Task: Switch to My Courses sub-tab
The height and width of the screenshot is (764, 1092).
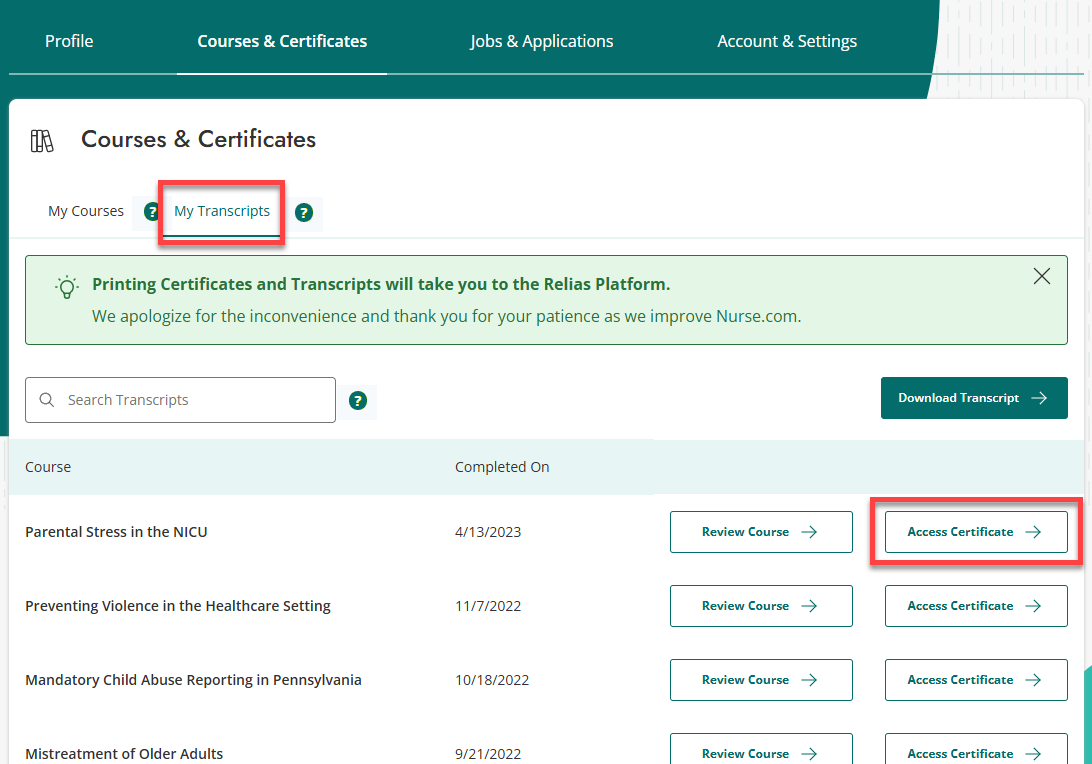Action: [x=86, y=211]
